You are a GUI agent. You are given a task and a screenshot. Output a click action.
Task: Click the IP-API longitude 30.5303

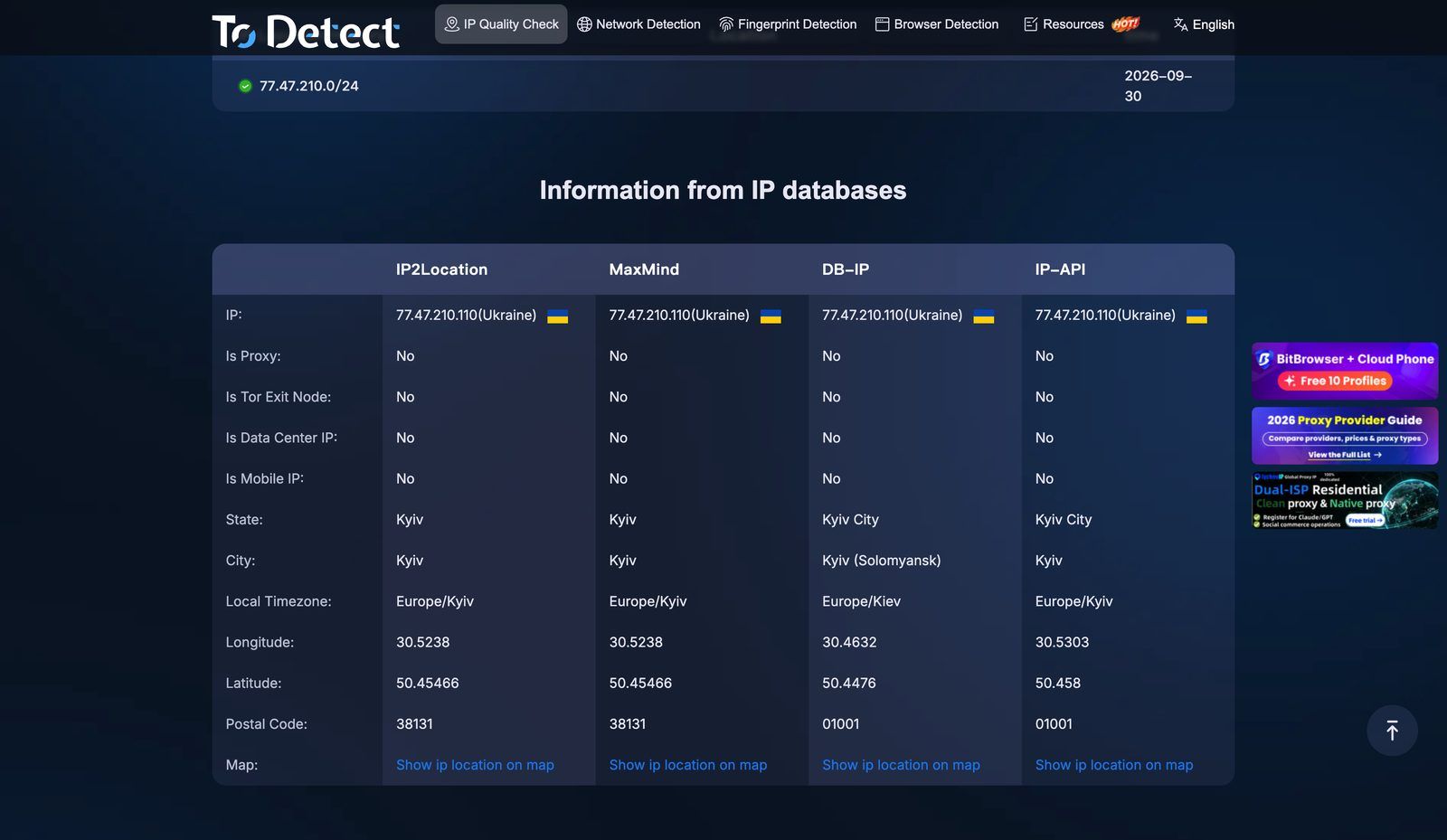(1062, 642)
